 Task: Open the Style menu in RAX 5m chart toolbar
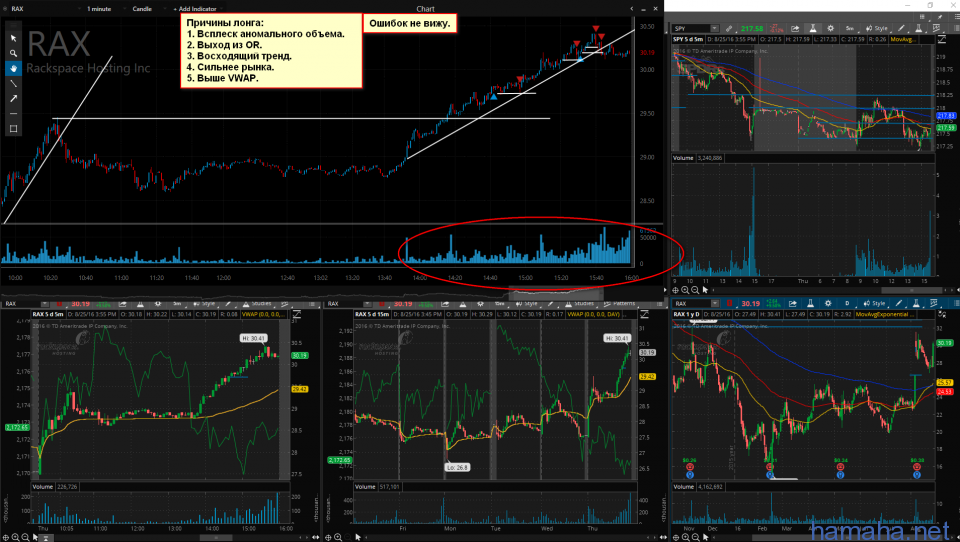click(206, 304)
